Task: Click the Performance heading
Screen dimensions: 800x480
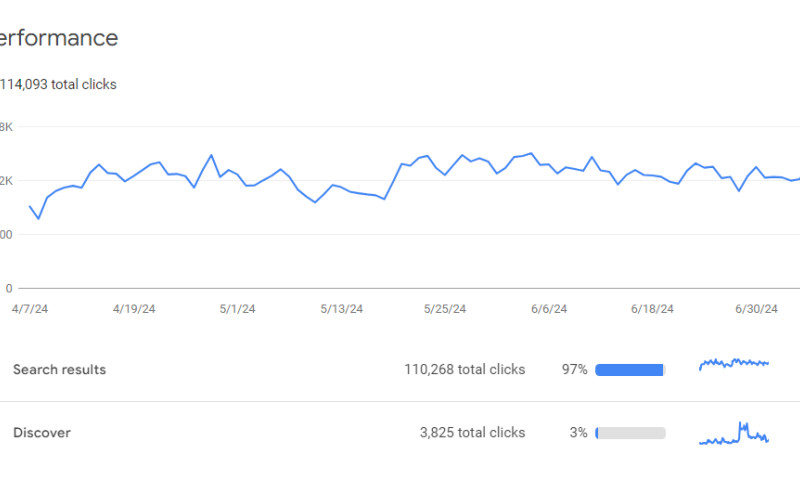Action: (x=58, y=38)
